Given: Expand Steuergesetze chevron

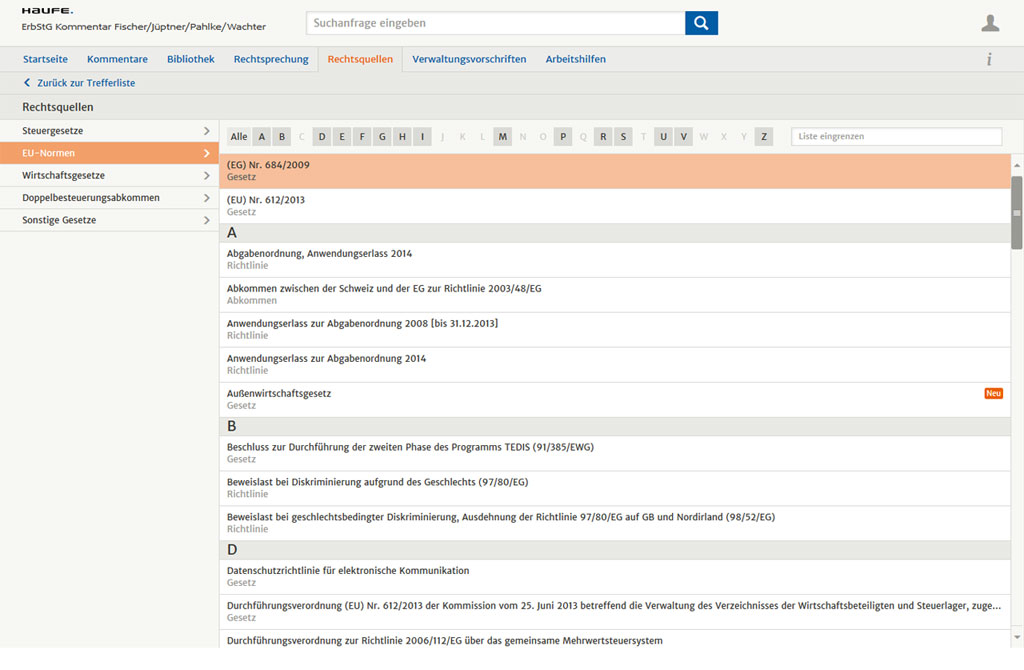Looking at the screenshot, I should [206, 131].
